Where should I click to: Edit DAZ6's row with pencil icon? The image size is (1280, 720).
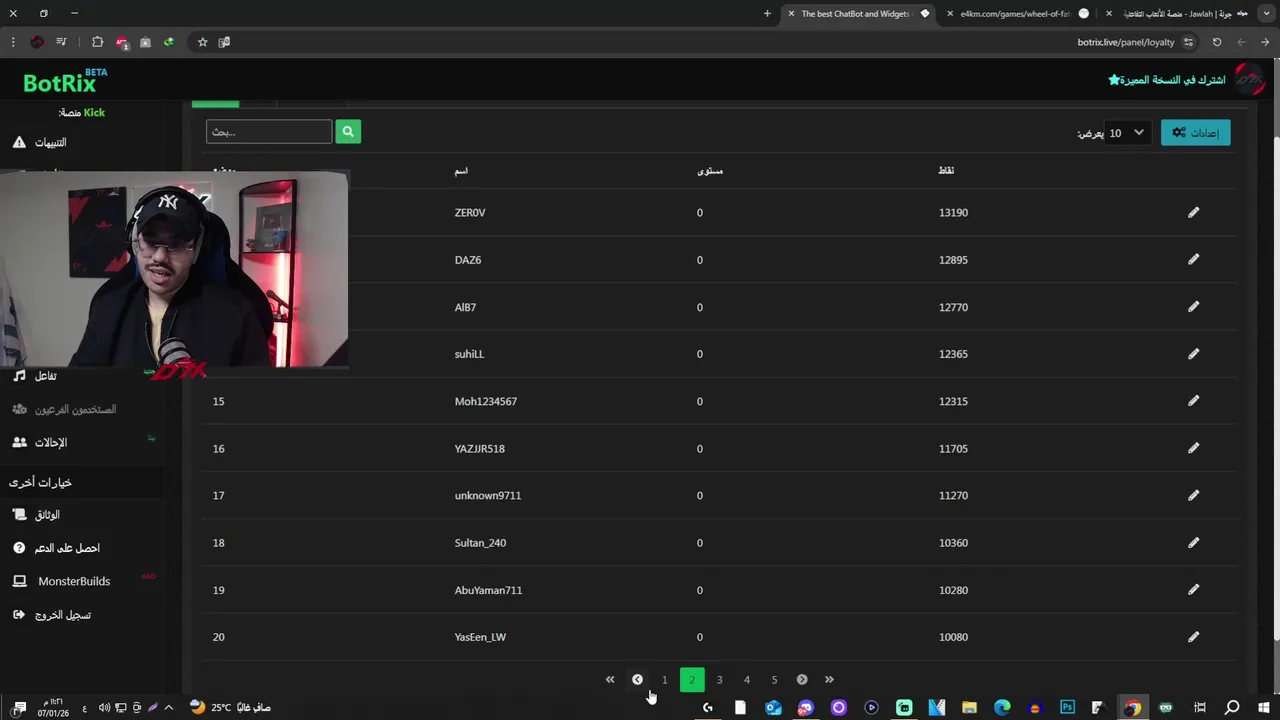point(1193,259)
